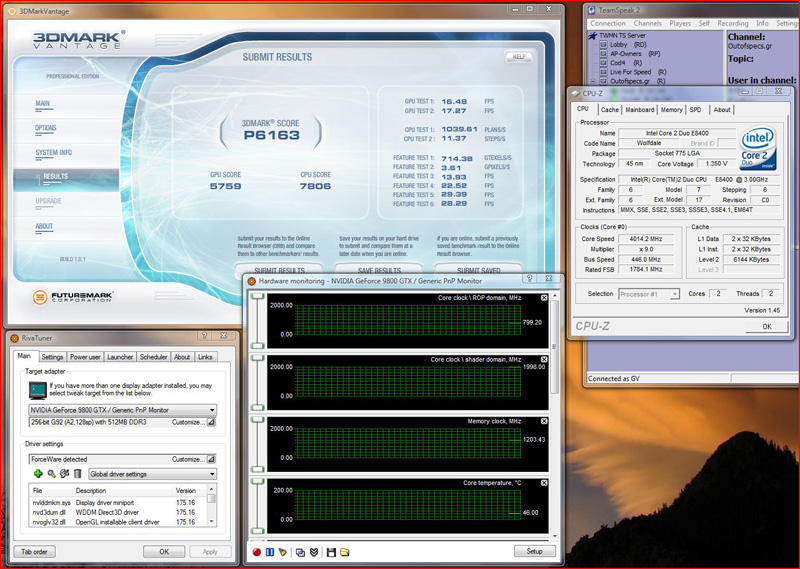The width and height of the screenshot is (800, 569).
Task: Click the Futuremark Corporation logo
Action: (72, 296)
